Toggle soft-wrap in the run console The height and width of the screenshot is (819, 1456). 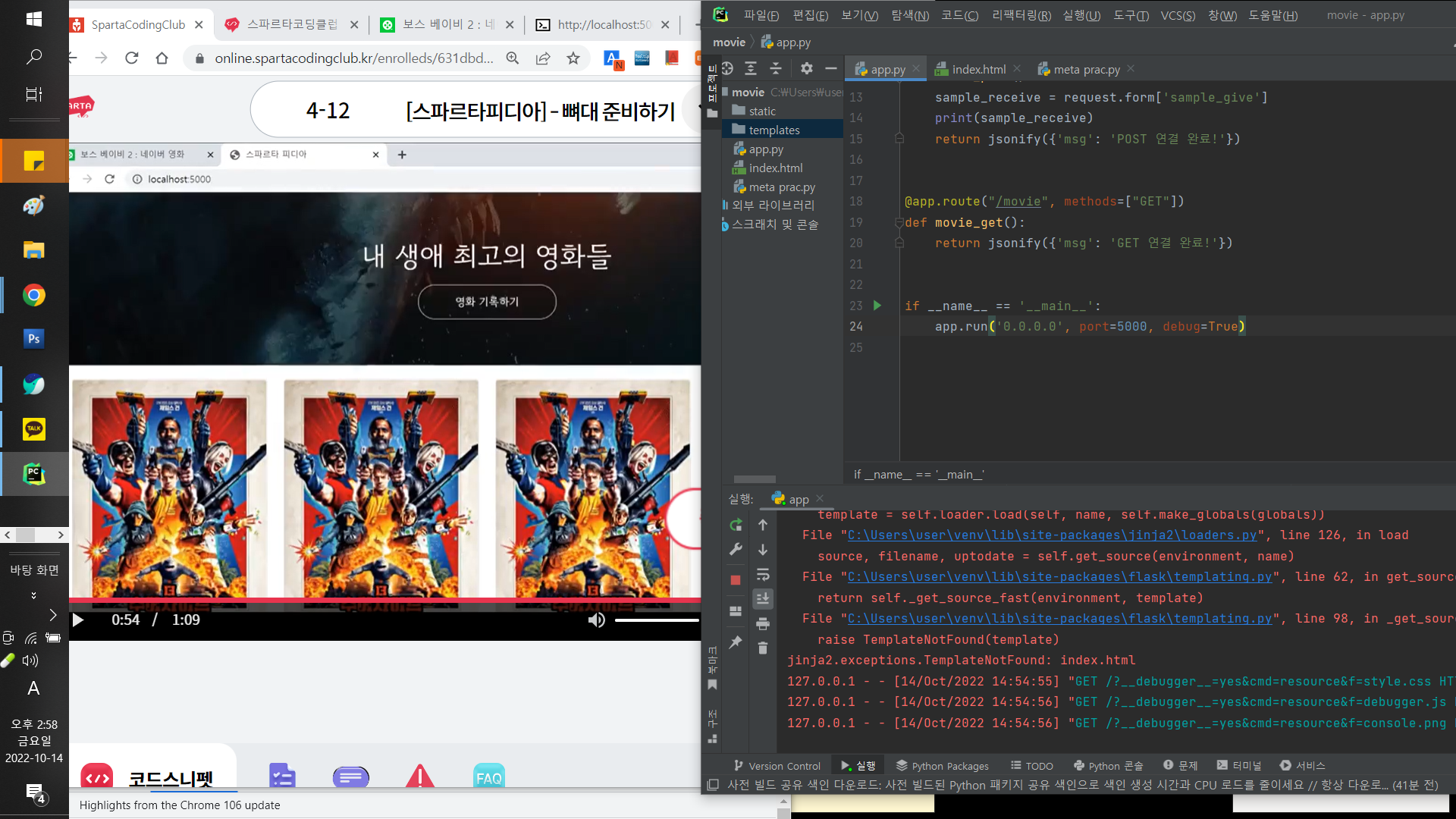pos(763,575)
